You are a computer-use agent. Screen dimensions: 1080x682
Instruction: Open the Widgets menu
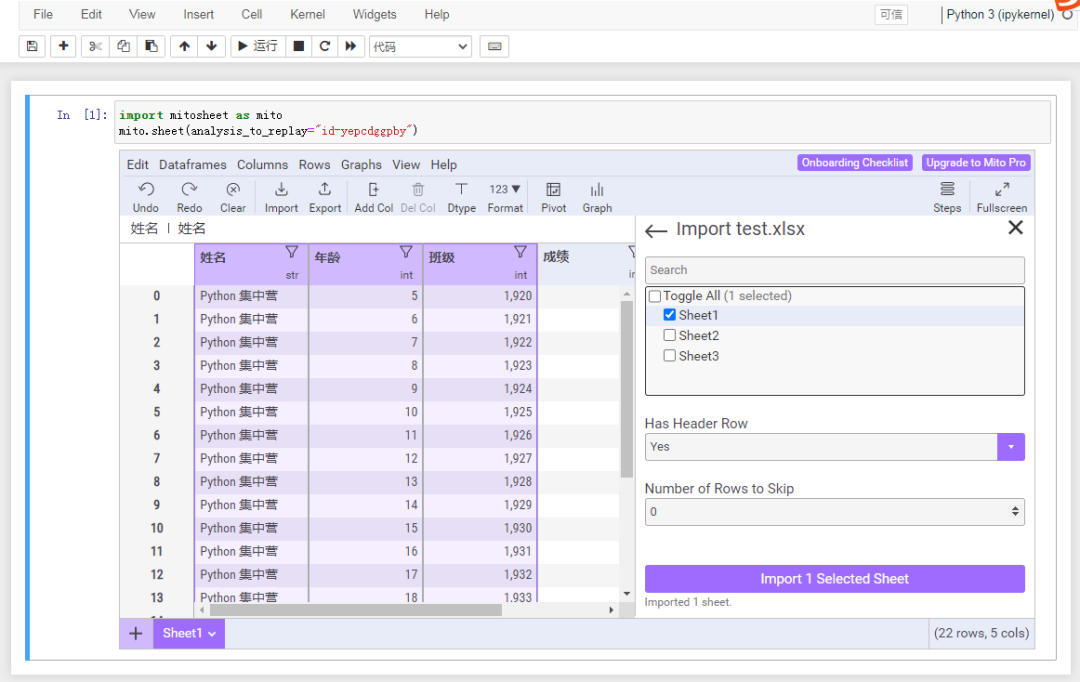coord(375,14)
